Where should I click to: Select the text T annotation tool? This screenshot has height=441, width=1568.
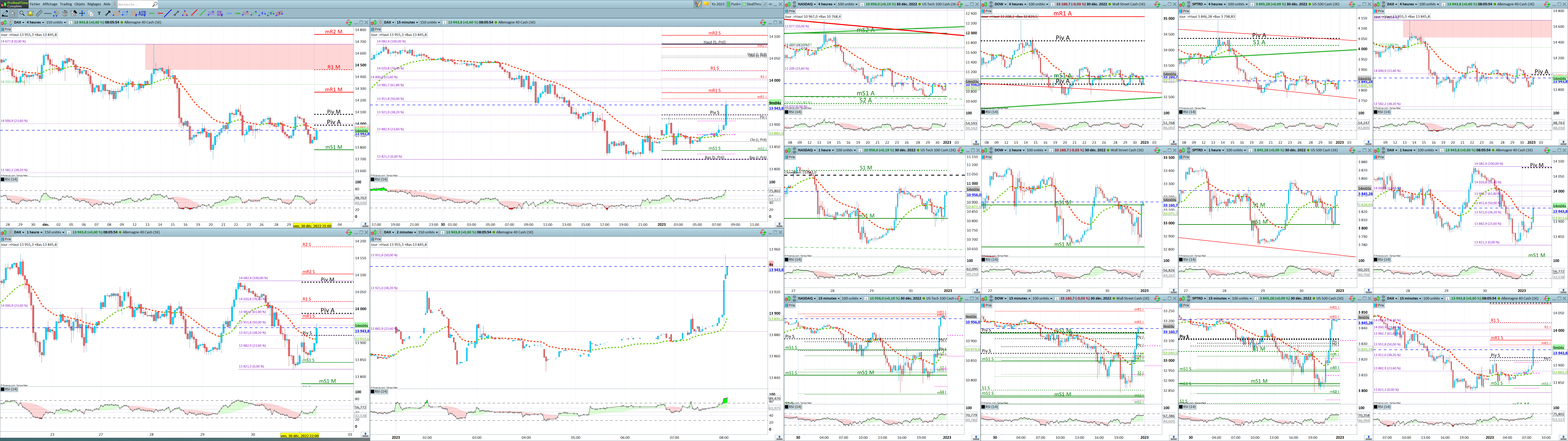coord(99,13)
